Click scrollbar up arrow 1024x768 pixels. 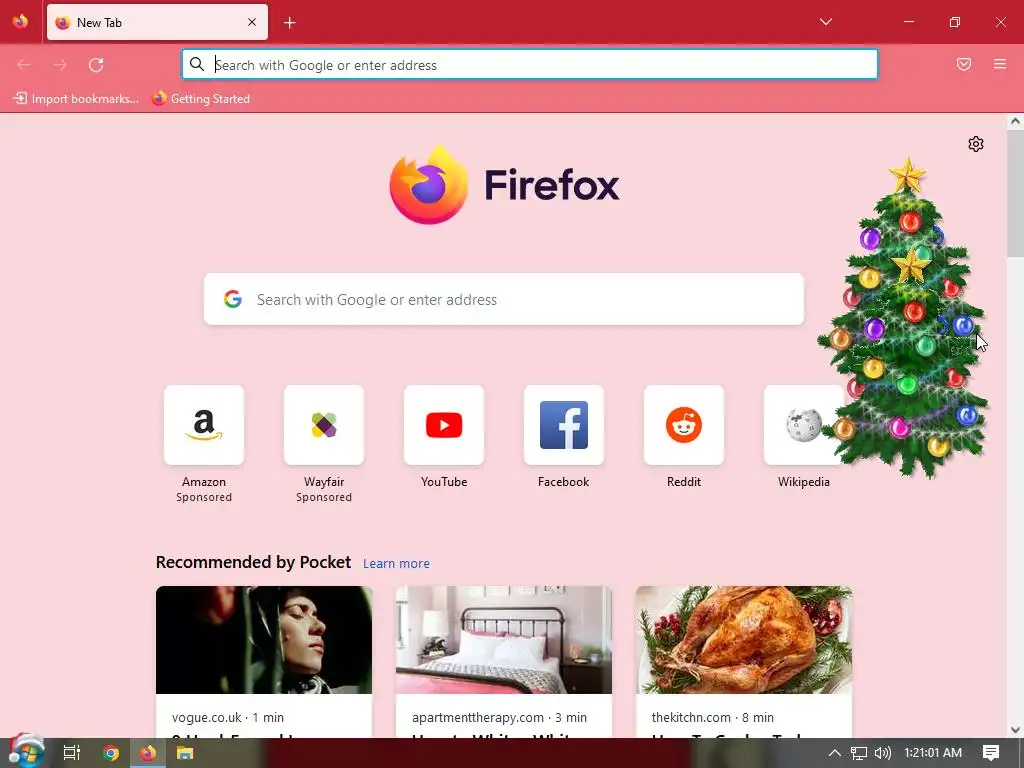1015,121
